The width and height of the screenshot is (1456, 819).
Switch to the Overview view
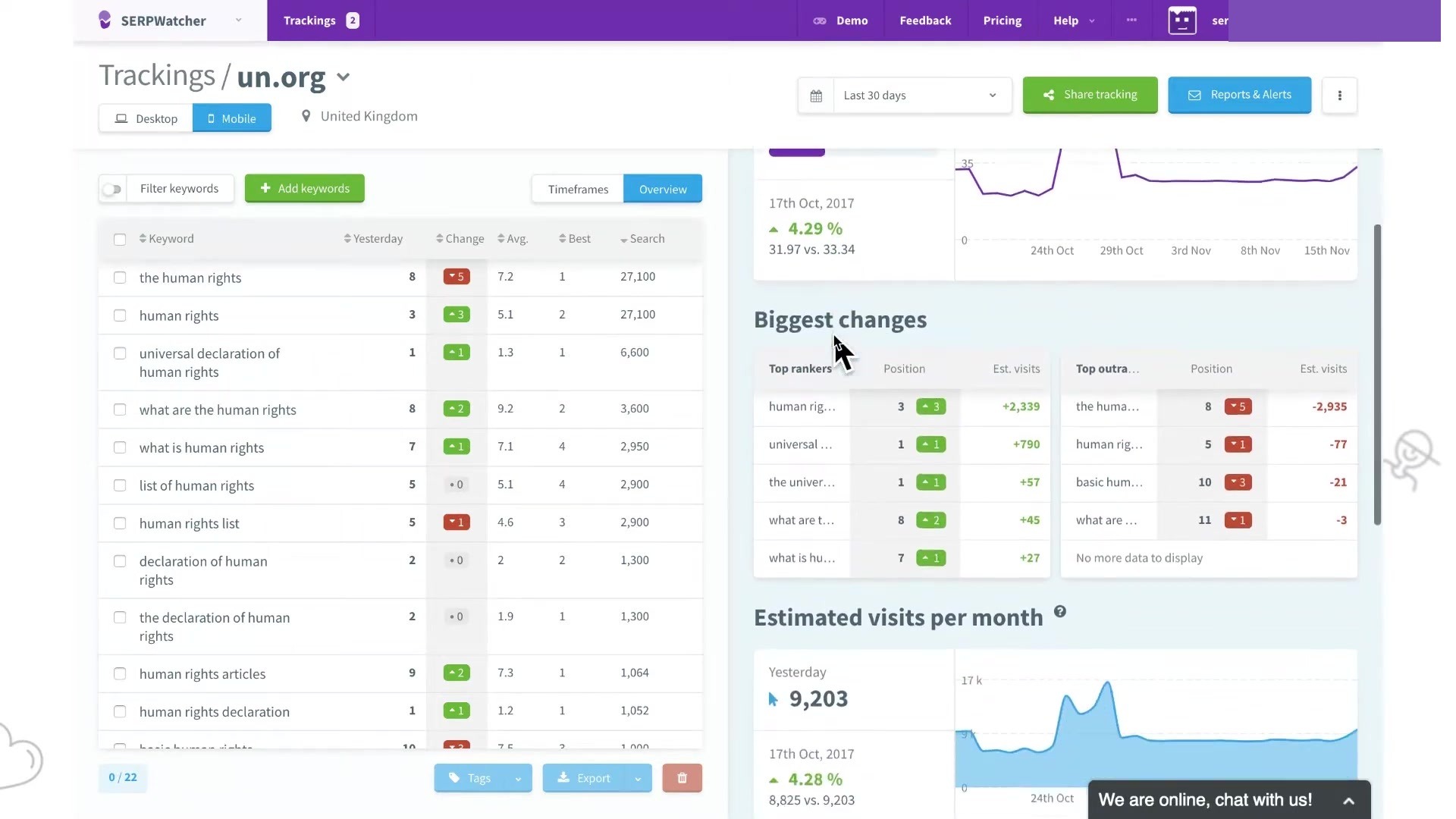pyautogui.click(x=663, y=190)
